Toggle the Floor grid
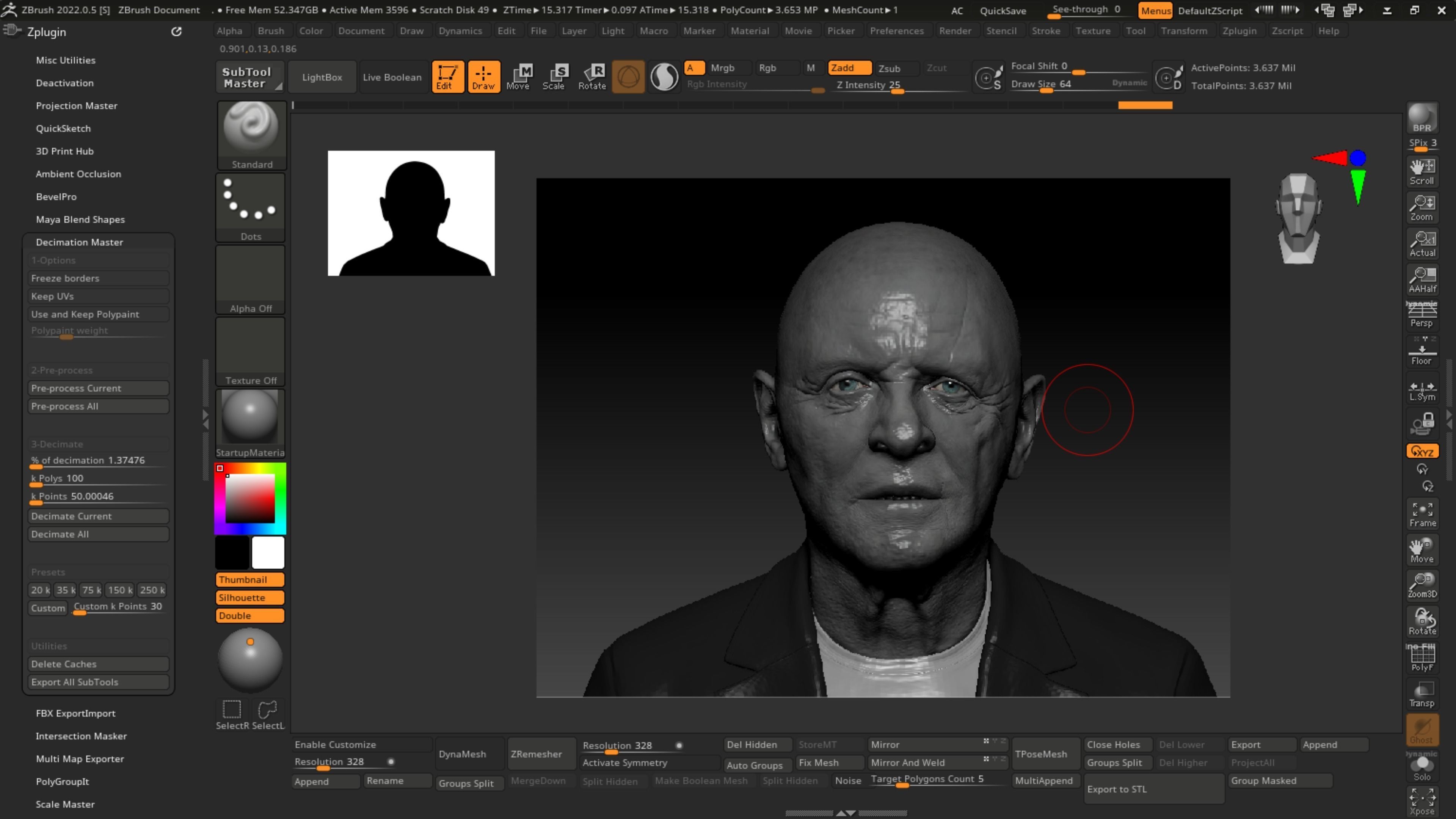The width and height of the screenshot is (1456, 819). [x=1422, y=352]
